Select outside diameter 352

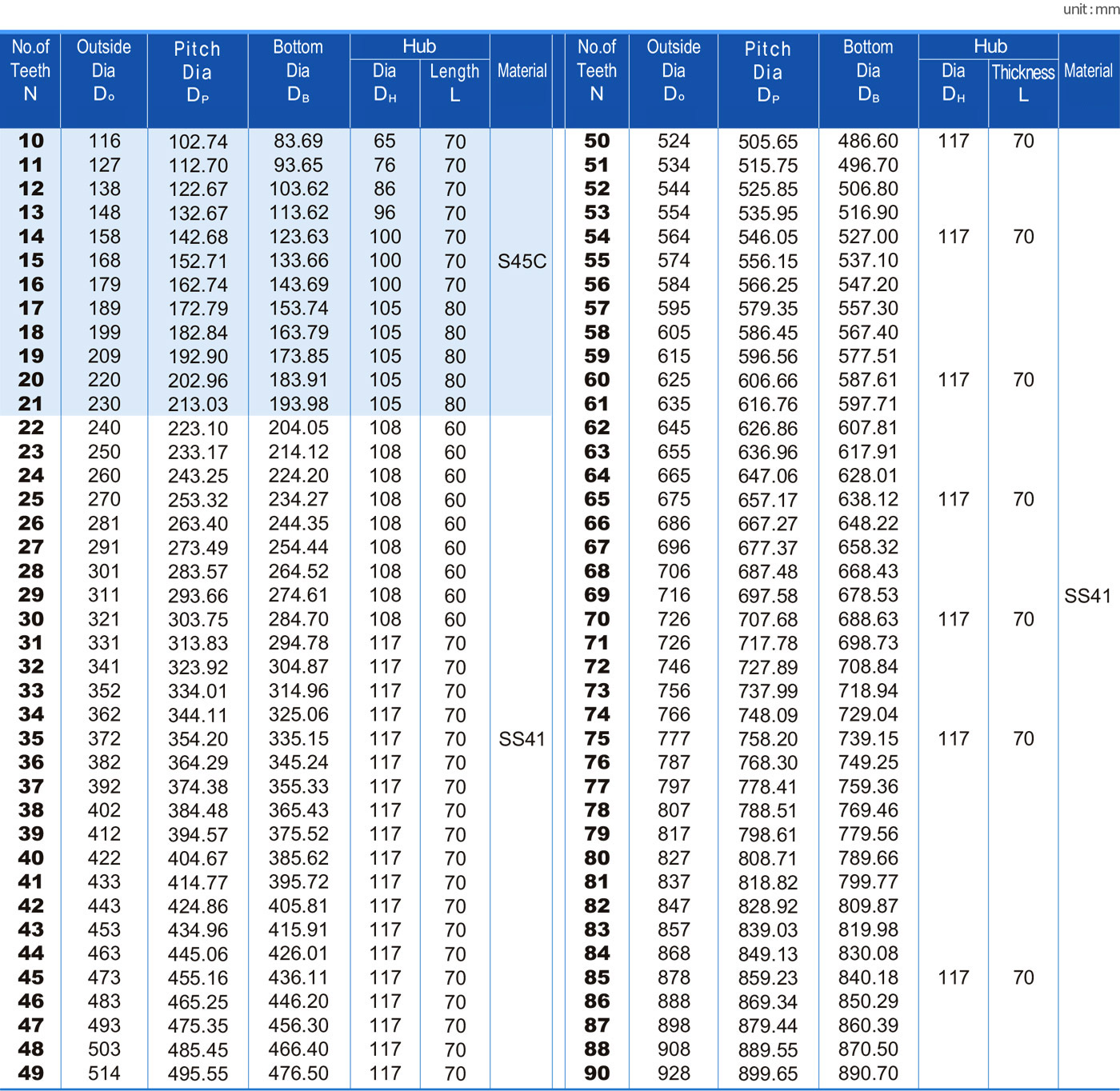pyautogui.click(x=104, y=690)
